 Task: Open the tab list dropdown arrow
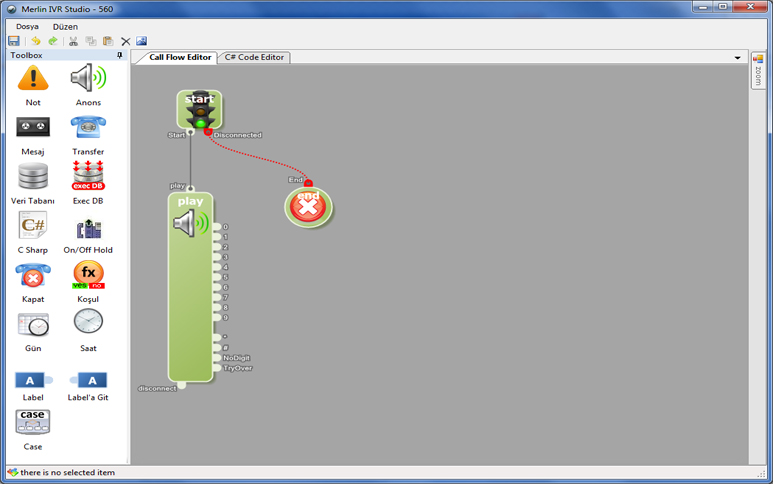tap(738, 58)
